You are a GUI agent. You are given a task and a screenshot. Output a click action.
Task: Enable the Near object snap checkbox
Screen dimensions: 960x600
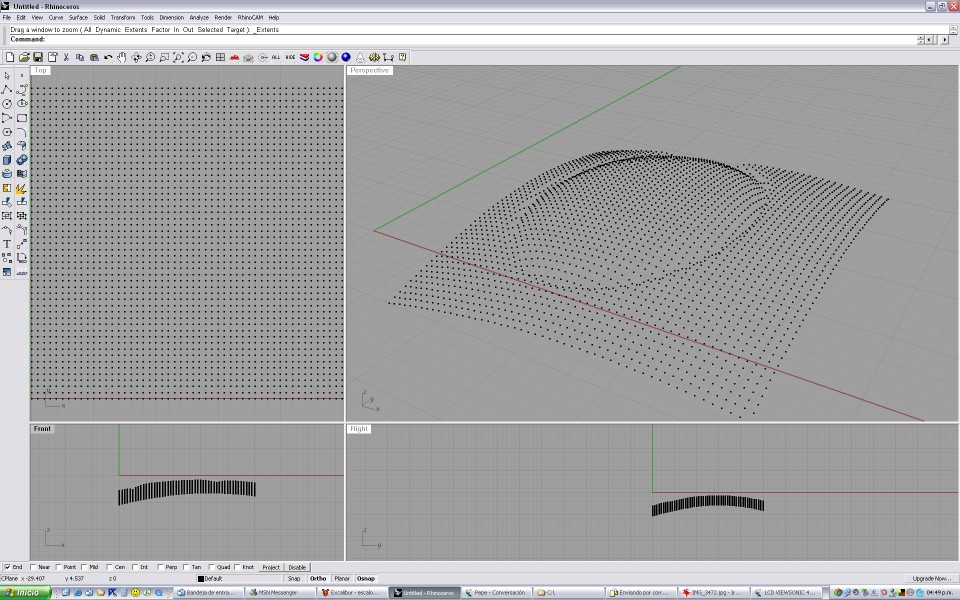(x=33, y=567)
